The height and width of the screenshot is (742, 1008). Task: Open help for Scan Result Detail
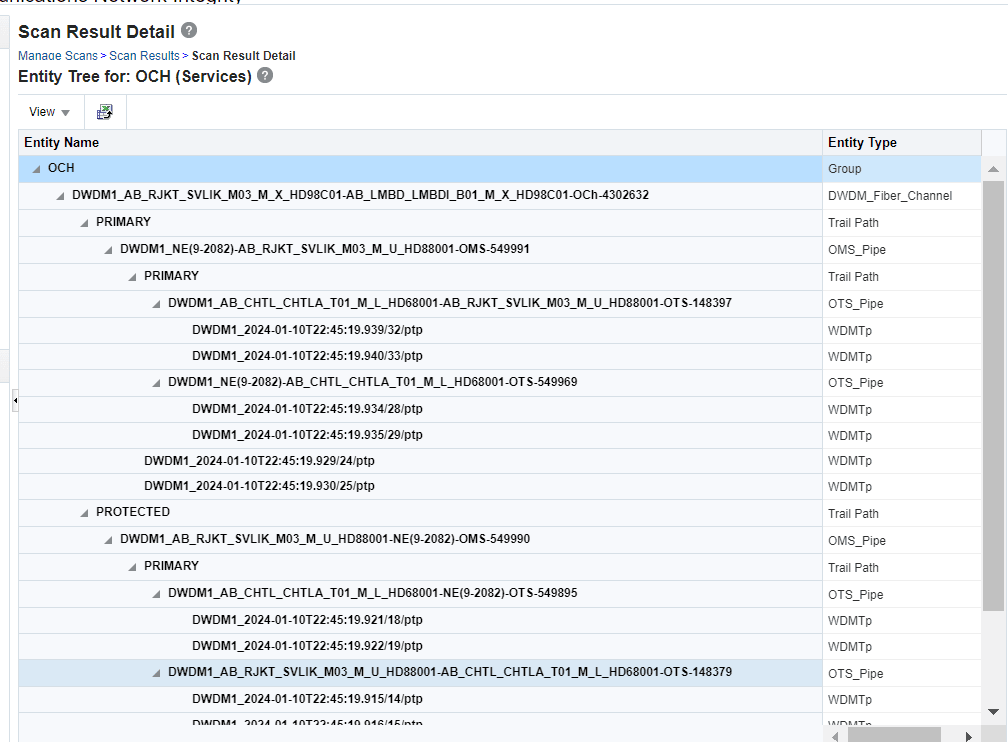click(189, 31)
